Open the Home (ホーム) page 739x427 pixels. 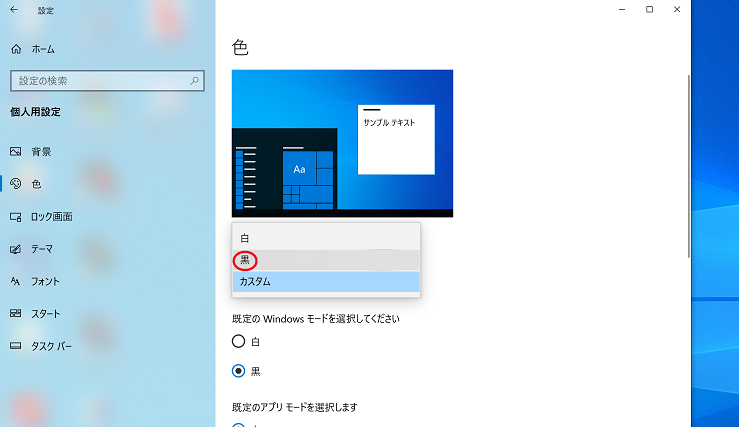pos(33,49)
